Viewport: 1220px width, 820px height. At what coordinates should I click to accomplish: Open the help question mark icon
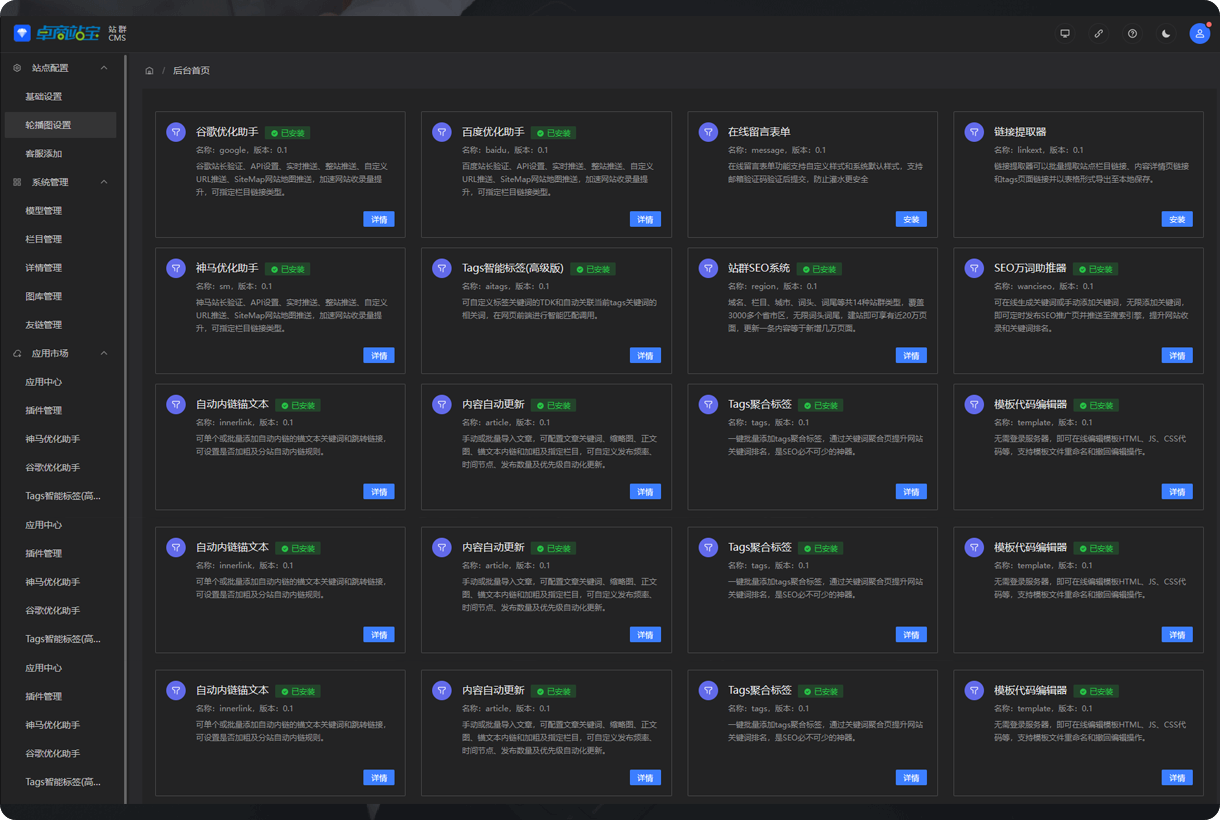[x=1132, y=33]
